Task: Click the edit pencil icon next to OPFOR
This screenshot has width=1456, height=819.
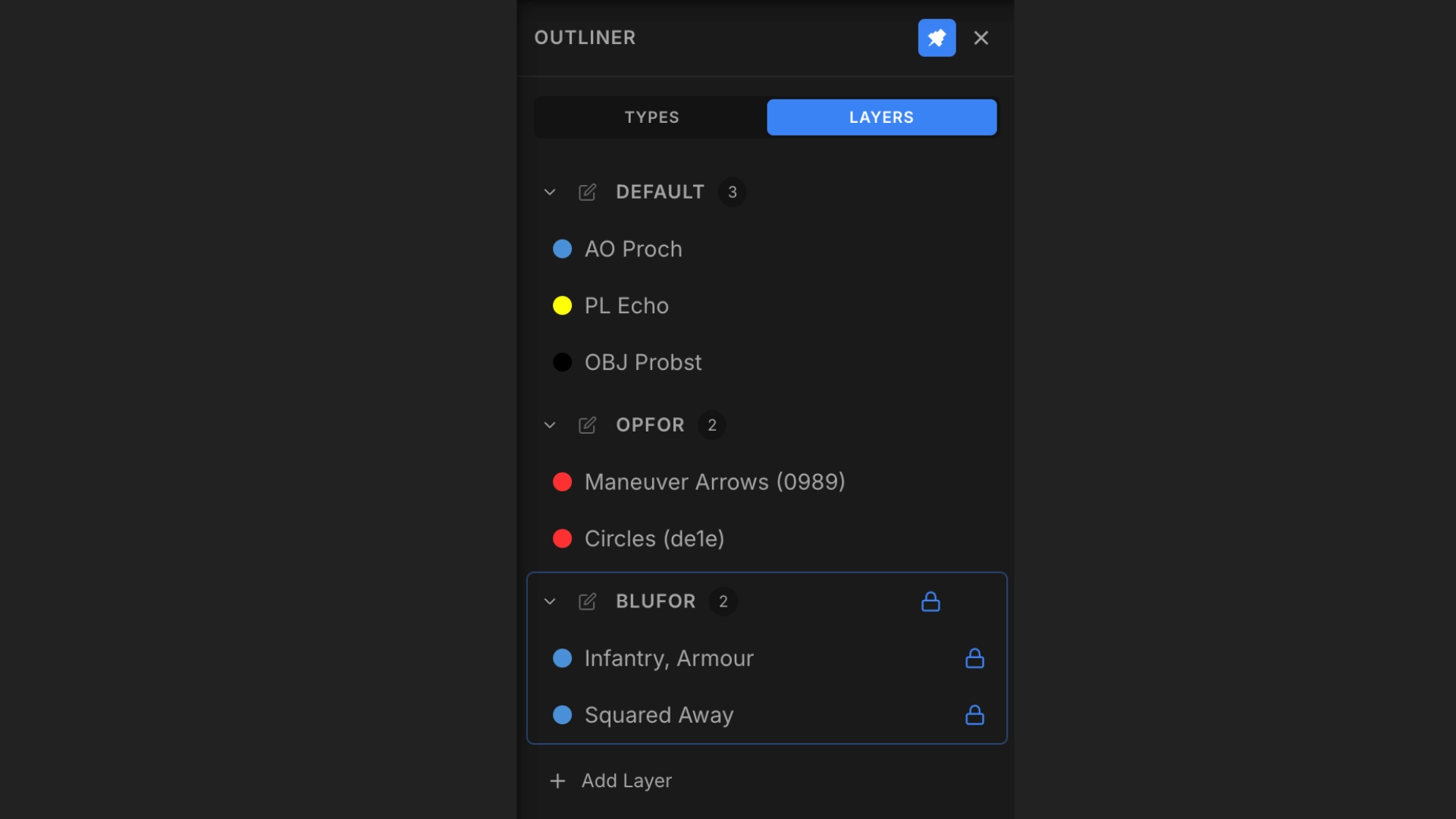Action: pos(588,425)
